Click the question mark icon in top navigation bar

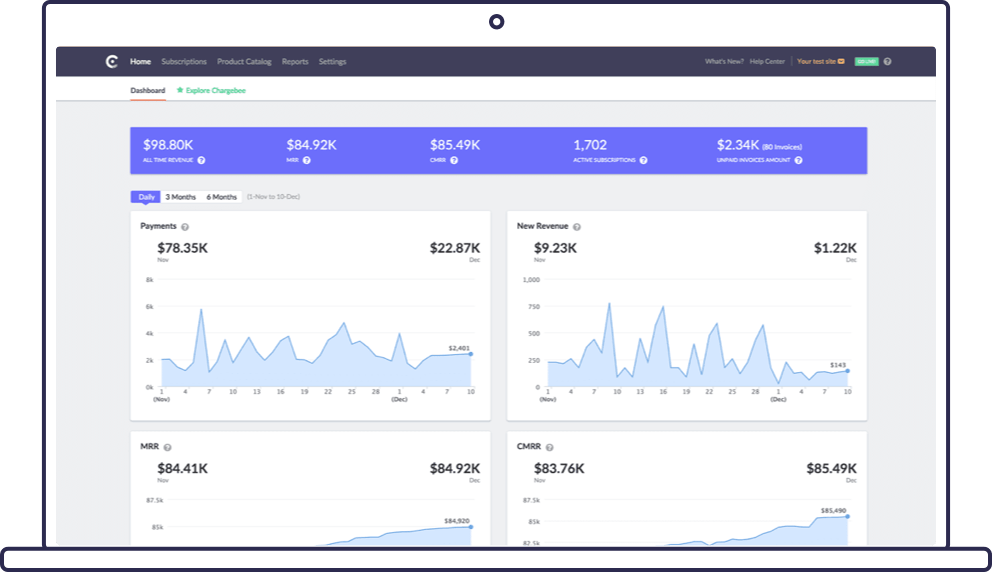pos(887,62)
